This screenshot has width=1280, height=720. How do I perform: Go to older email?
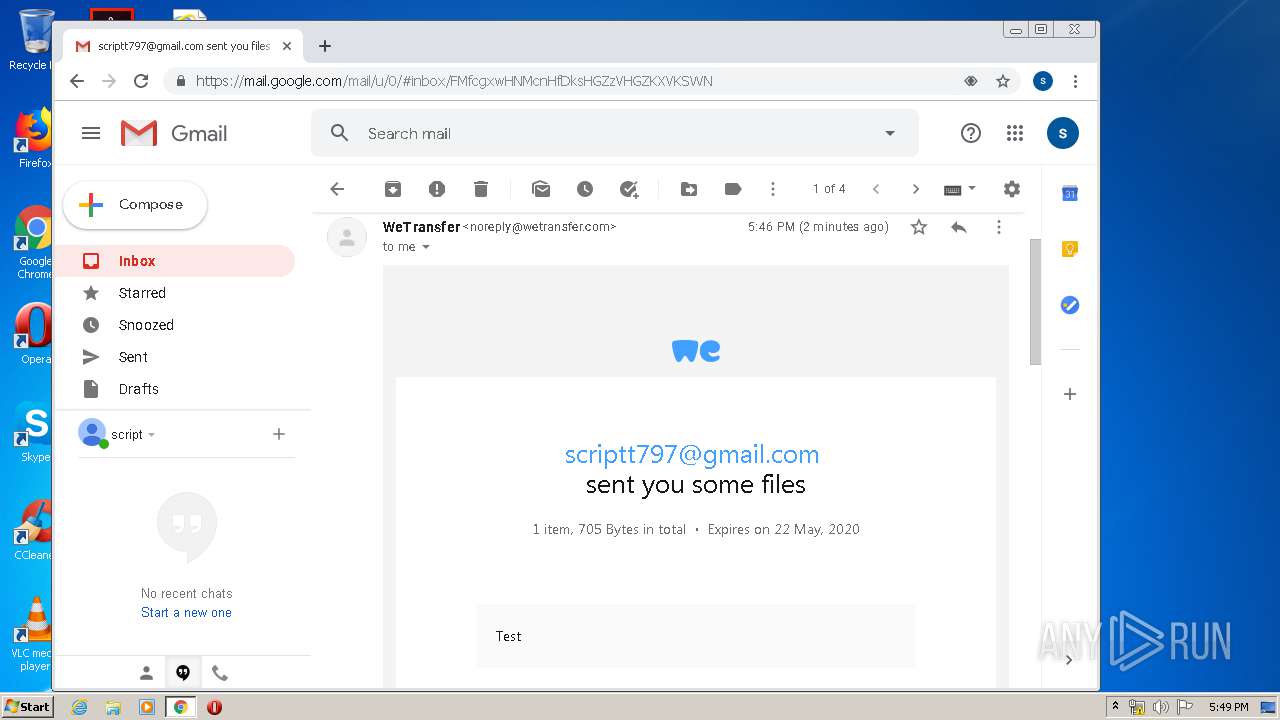tap(915, 189)
